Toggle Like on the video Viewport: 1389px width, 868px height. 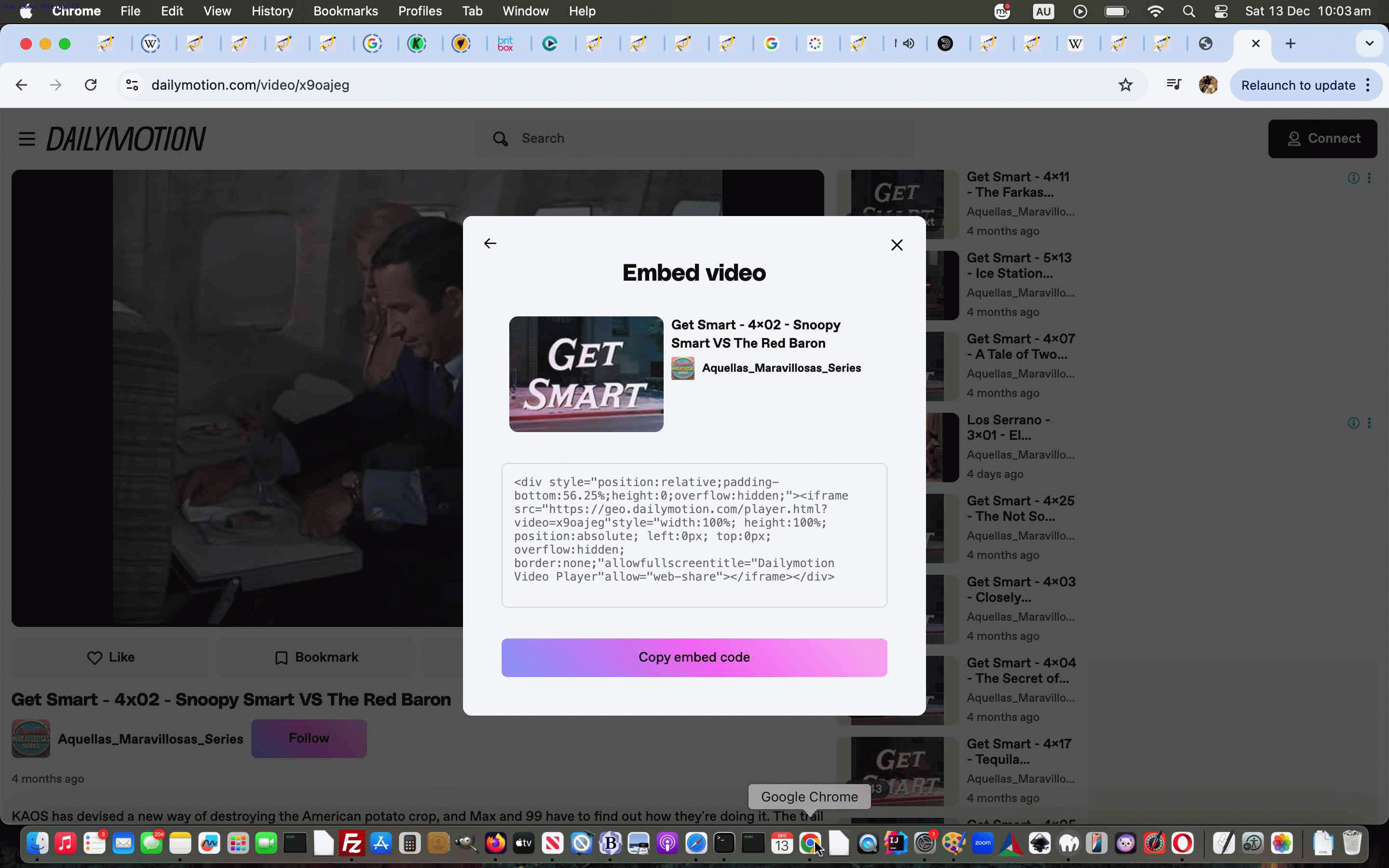pos(110,657)
